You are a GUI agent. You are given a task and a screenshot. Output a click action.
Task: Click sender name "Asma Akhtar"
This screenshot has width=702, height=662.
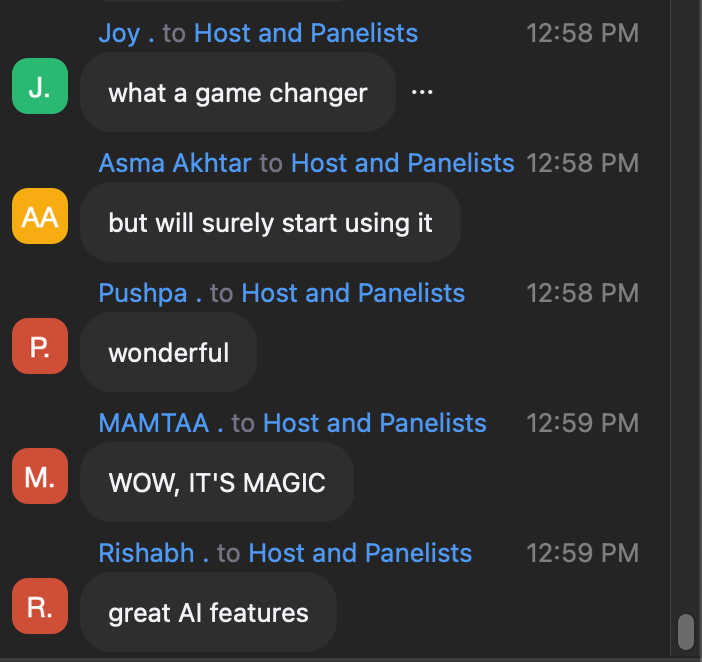click(x=175, y=163)
